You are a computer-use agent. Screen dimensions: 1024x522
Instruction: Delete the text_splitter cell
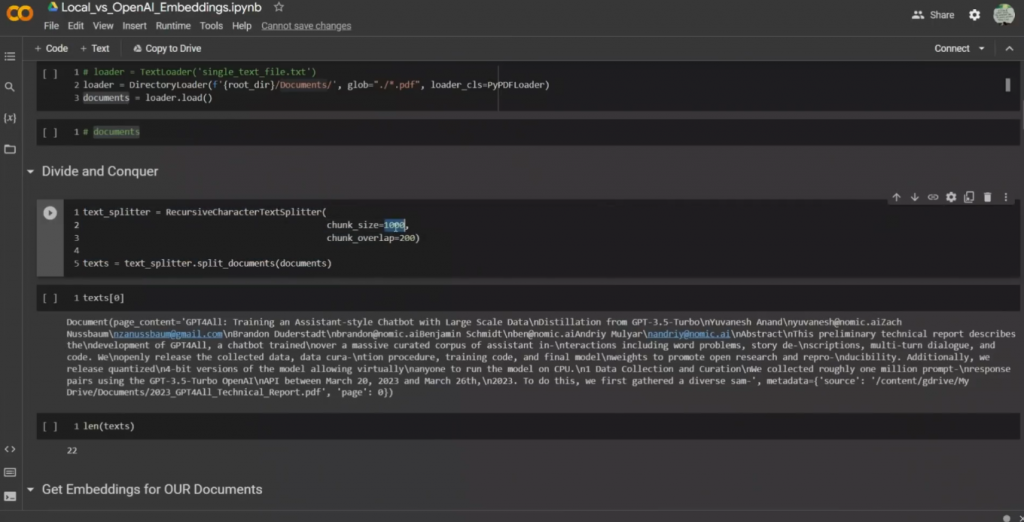click(987, 197)
